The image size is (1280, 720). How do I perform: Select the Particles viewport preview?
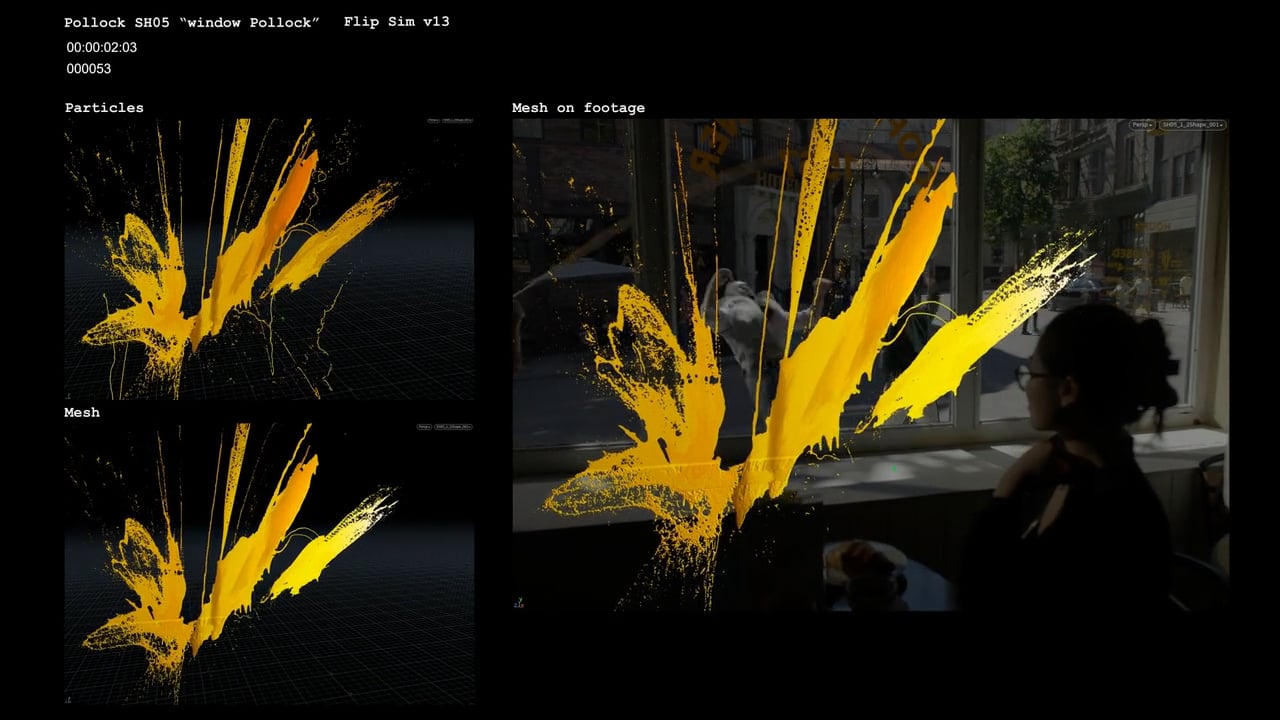pos(270,258)
